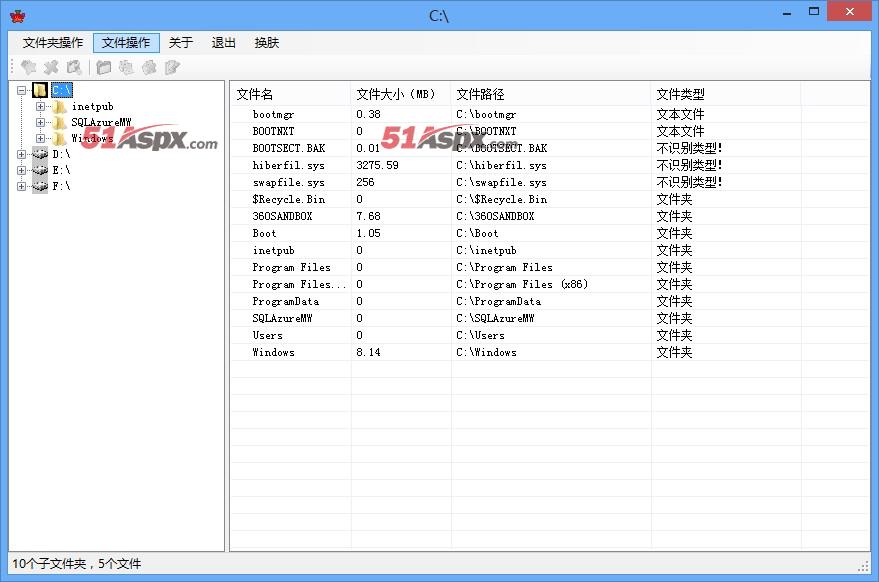The height and width of the screenshot is (582, 879).
Task: Click the SQLAzureMW folder icon in the tree
Action: pos(59,122)
